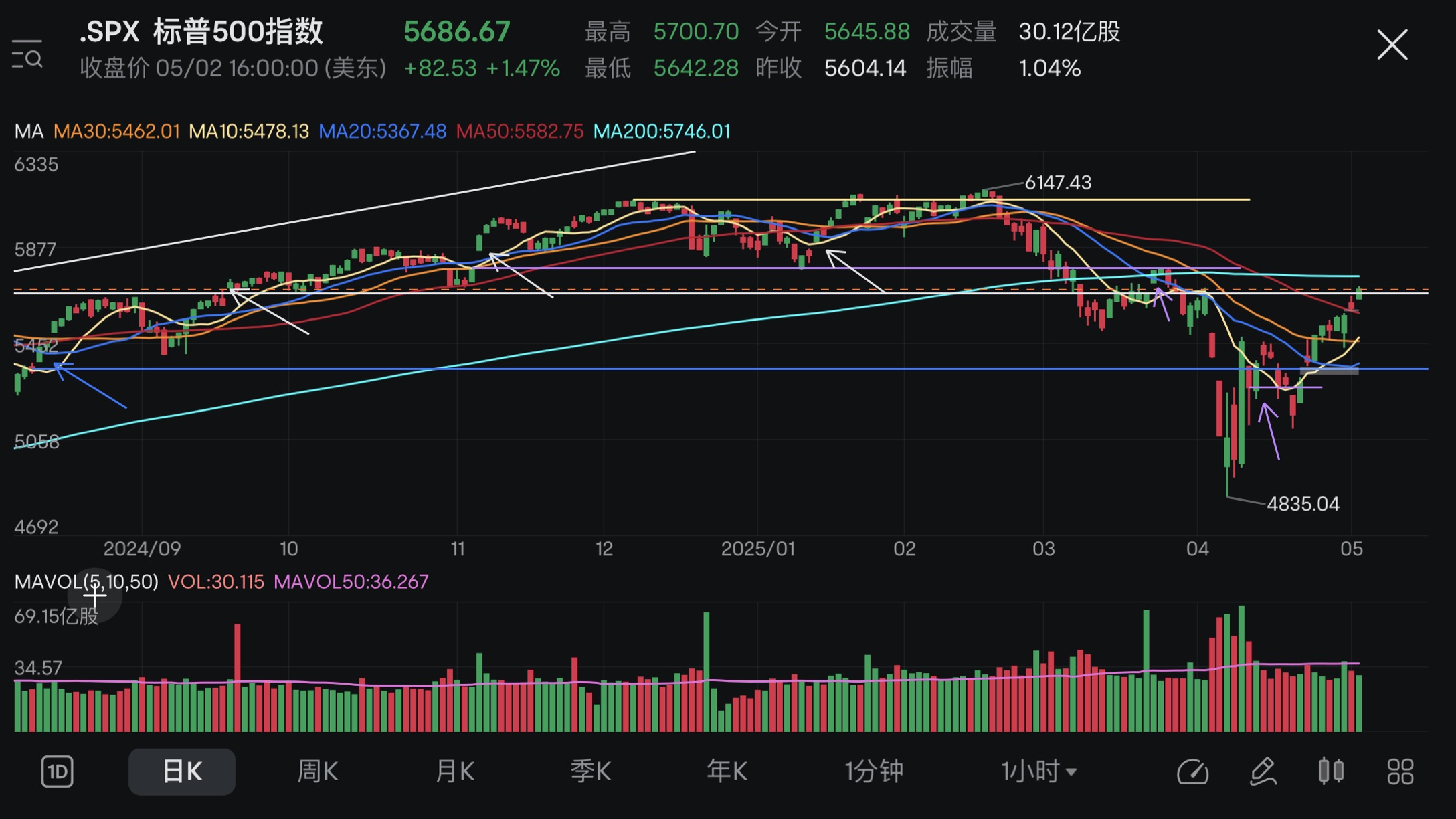Select the MA50:5582.75 value
Viewport: 1456px width, 819px height.
point(519,131)
